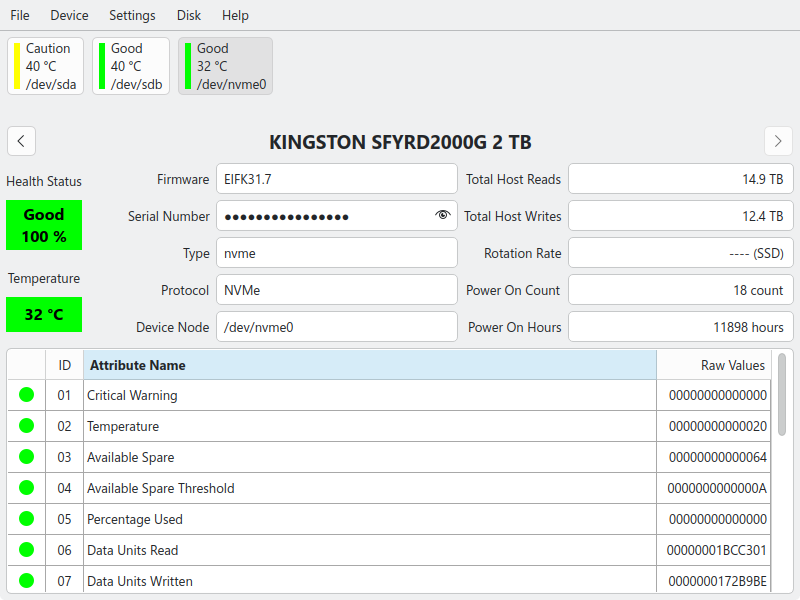Screen dimensions: 800x600
Task: Click the Health Status label
Action: (44, 181)
